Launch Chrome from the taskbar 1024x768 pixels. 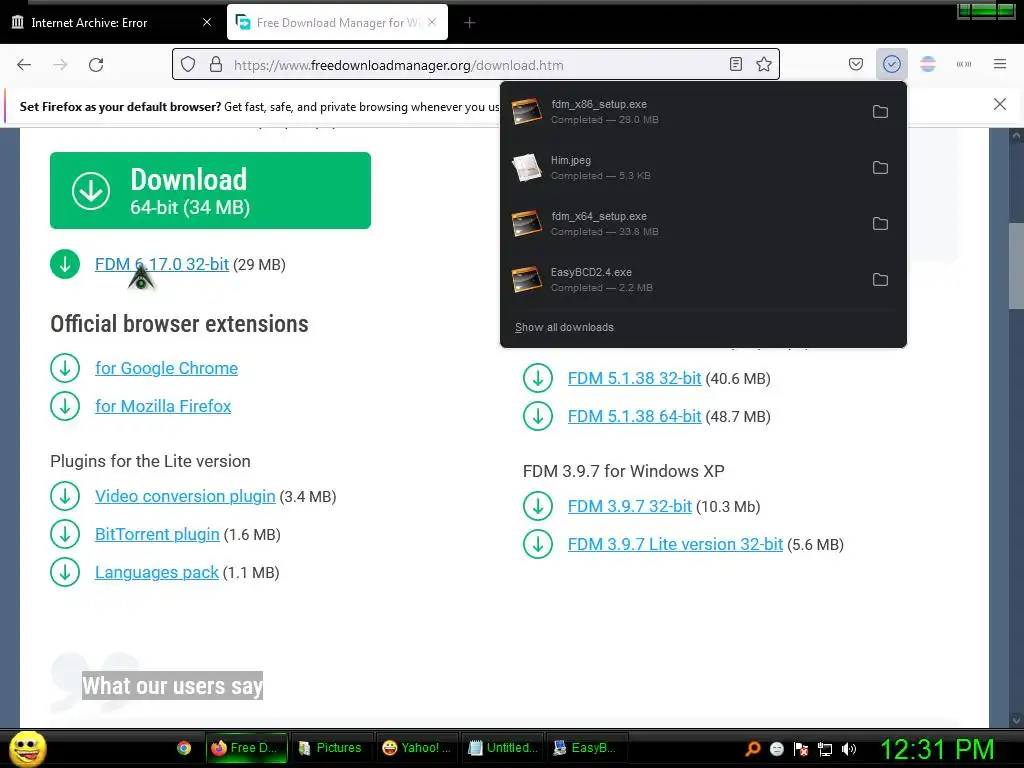tap(184, 748)
